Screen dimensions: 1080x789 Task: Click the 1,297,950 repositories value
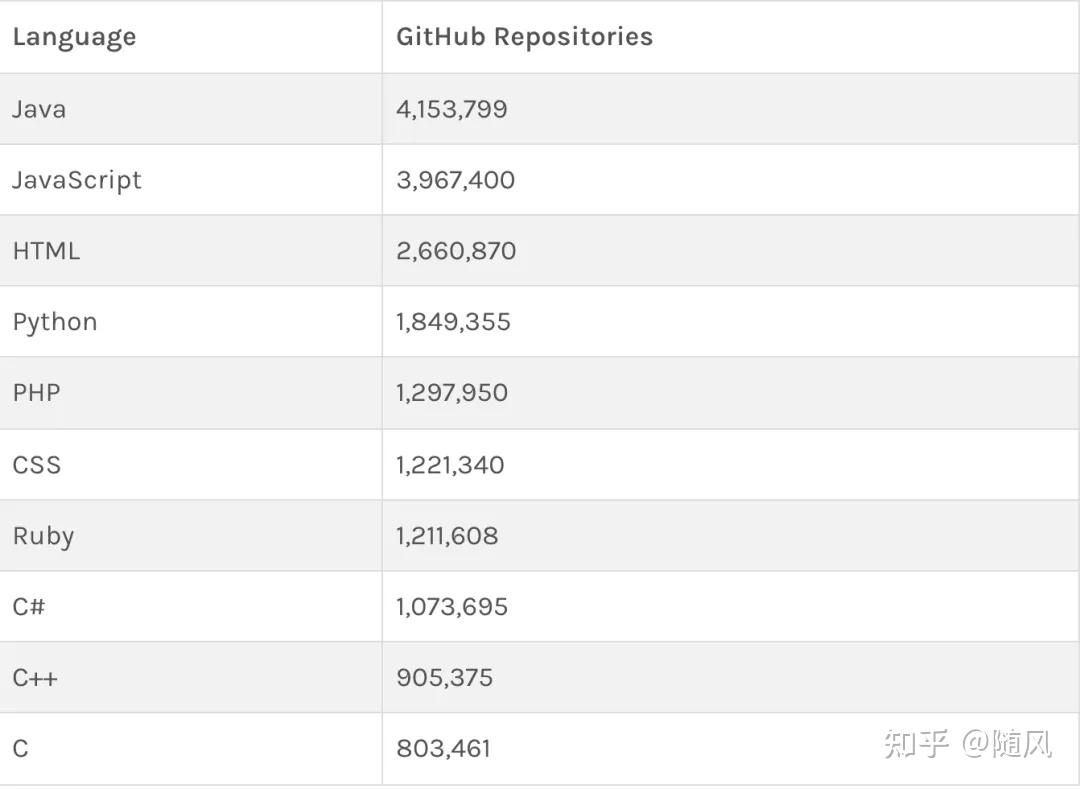(x=452, y=393)
